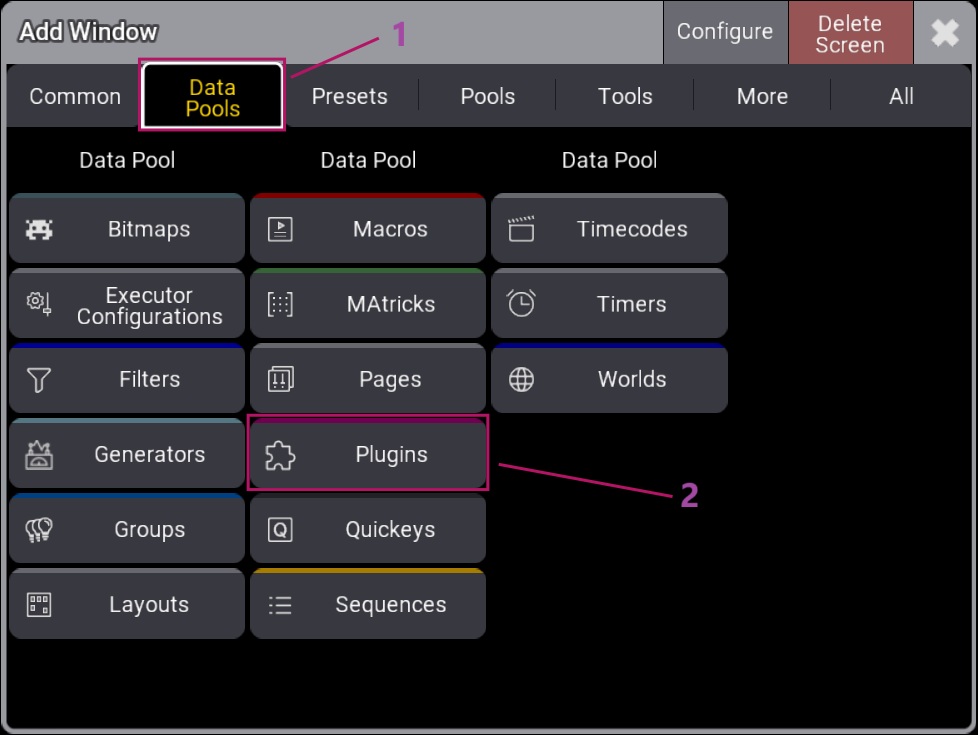978x735 pixels.
Task: Add the Sequences pool window
Action: click(x=368, y=604)
